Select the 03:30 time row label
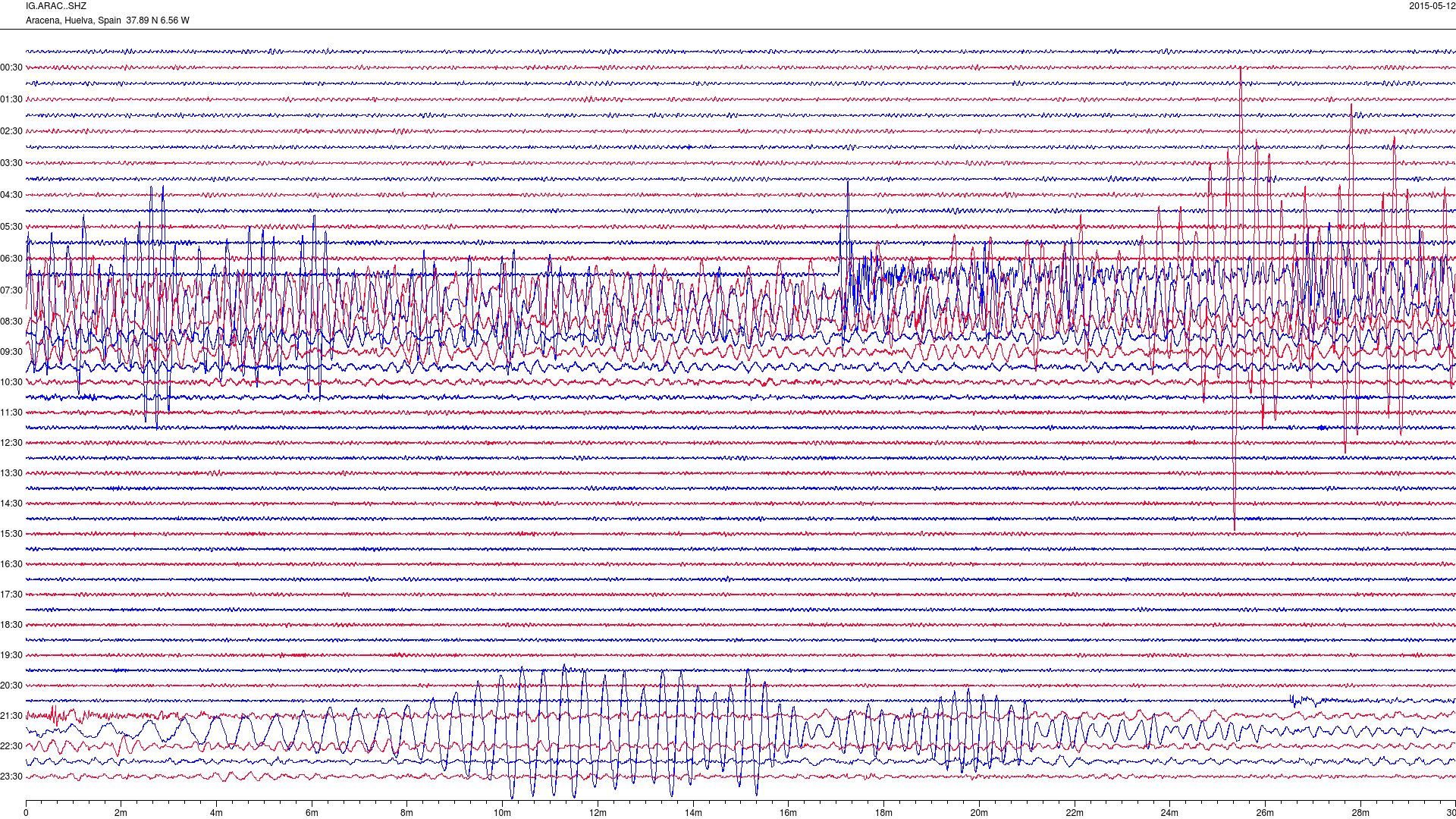Screen dimensions: 1456x819 11,163
